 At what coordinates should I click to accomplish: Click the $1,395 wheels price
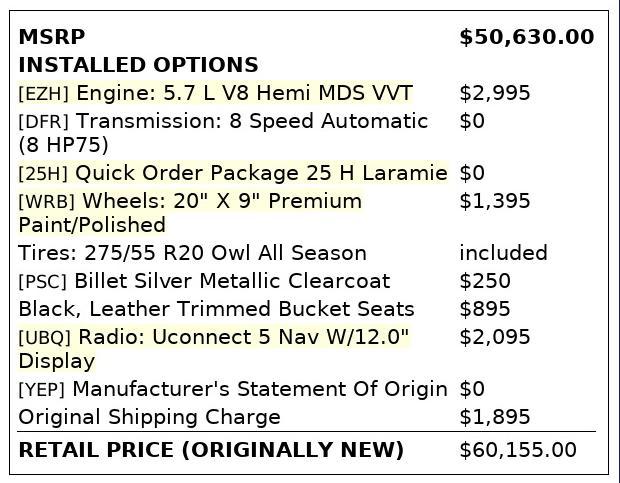click(x=495, y=201)
